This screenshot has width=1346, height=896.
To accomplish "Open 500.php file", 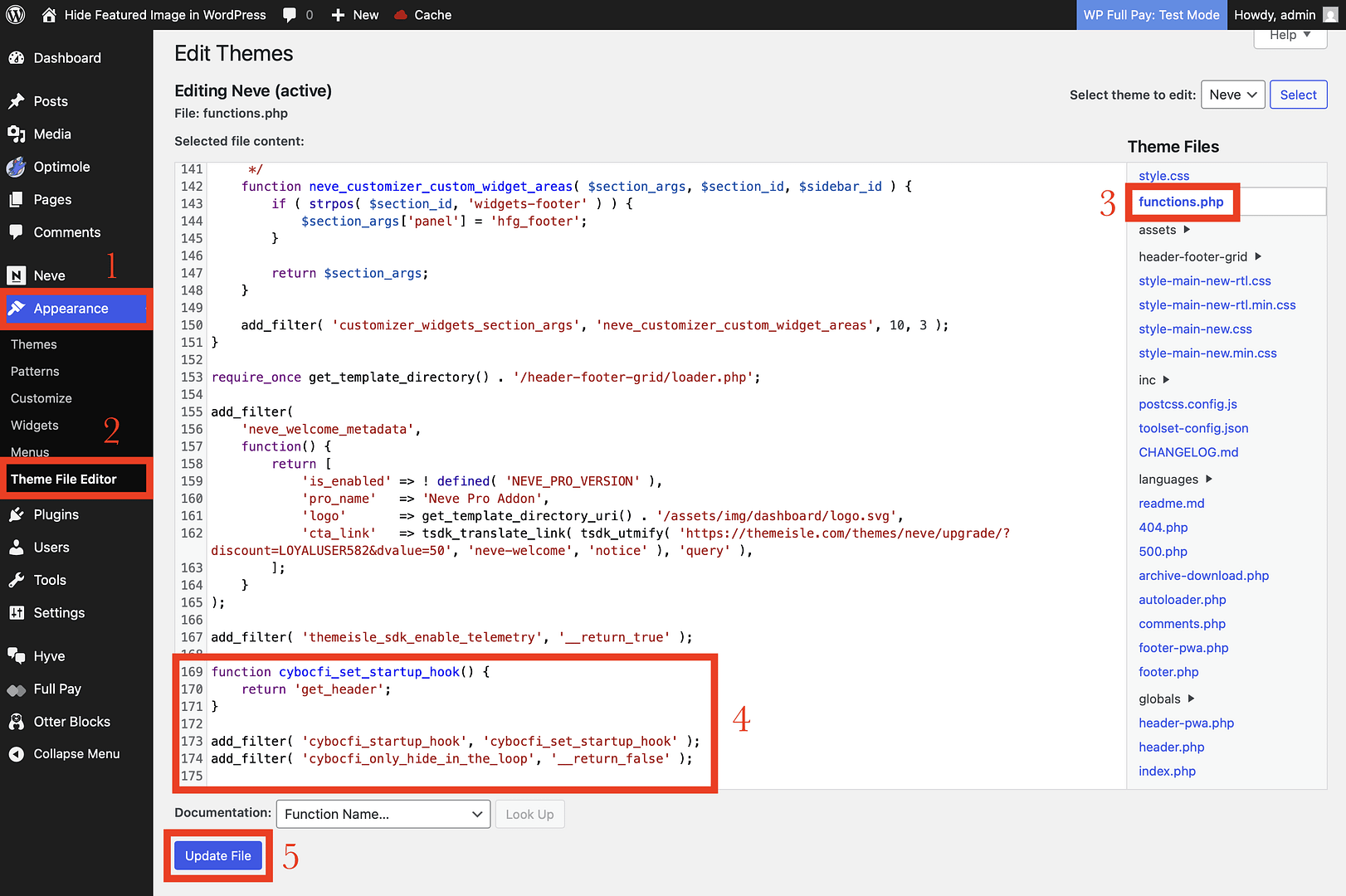I will coord(1163,552).
